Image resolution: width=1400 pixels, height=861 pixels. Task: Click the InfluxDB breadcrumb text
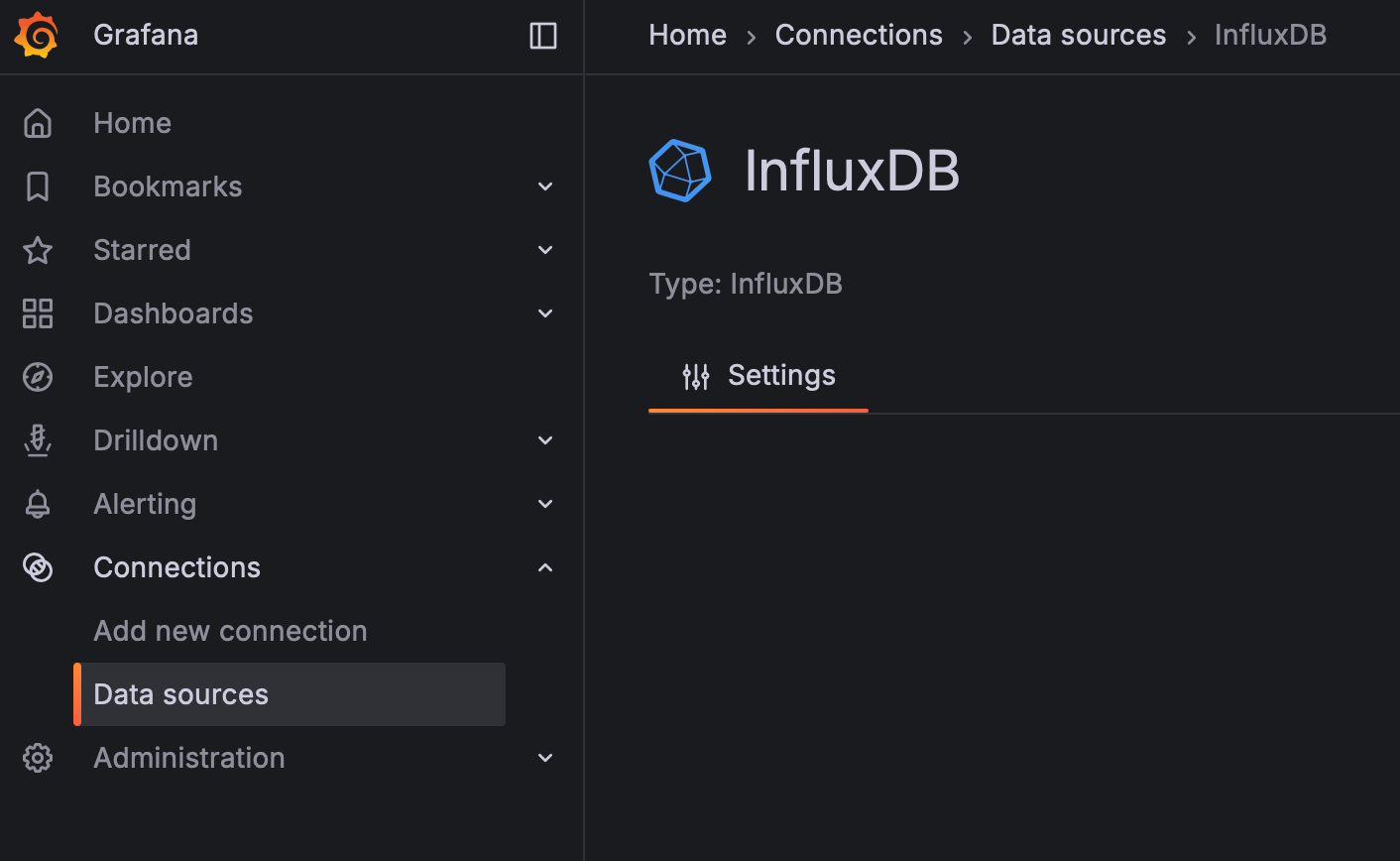click(x=1270, y=35)
